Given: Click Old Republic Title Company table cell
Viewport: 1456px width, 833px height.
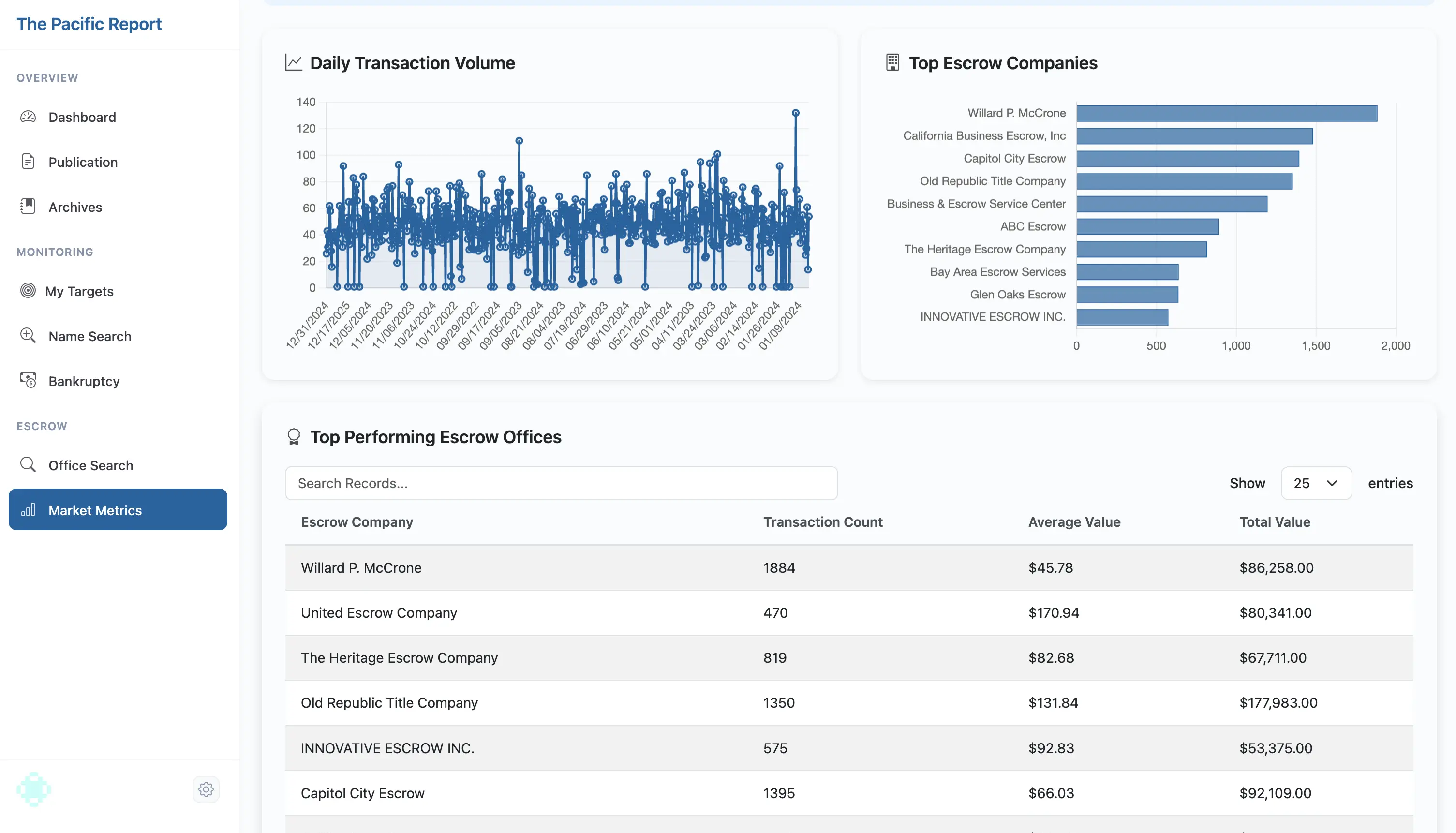Looking at the screenshot, I should (x=389, y=702).
